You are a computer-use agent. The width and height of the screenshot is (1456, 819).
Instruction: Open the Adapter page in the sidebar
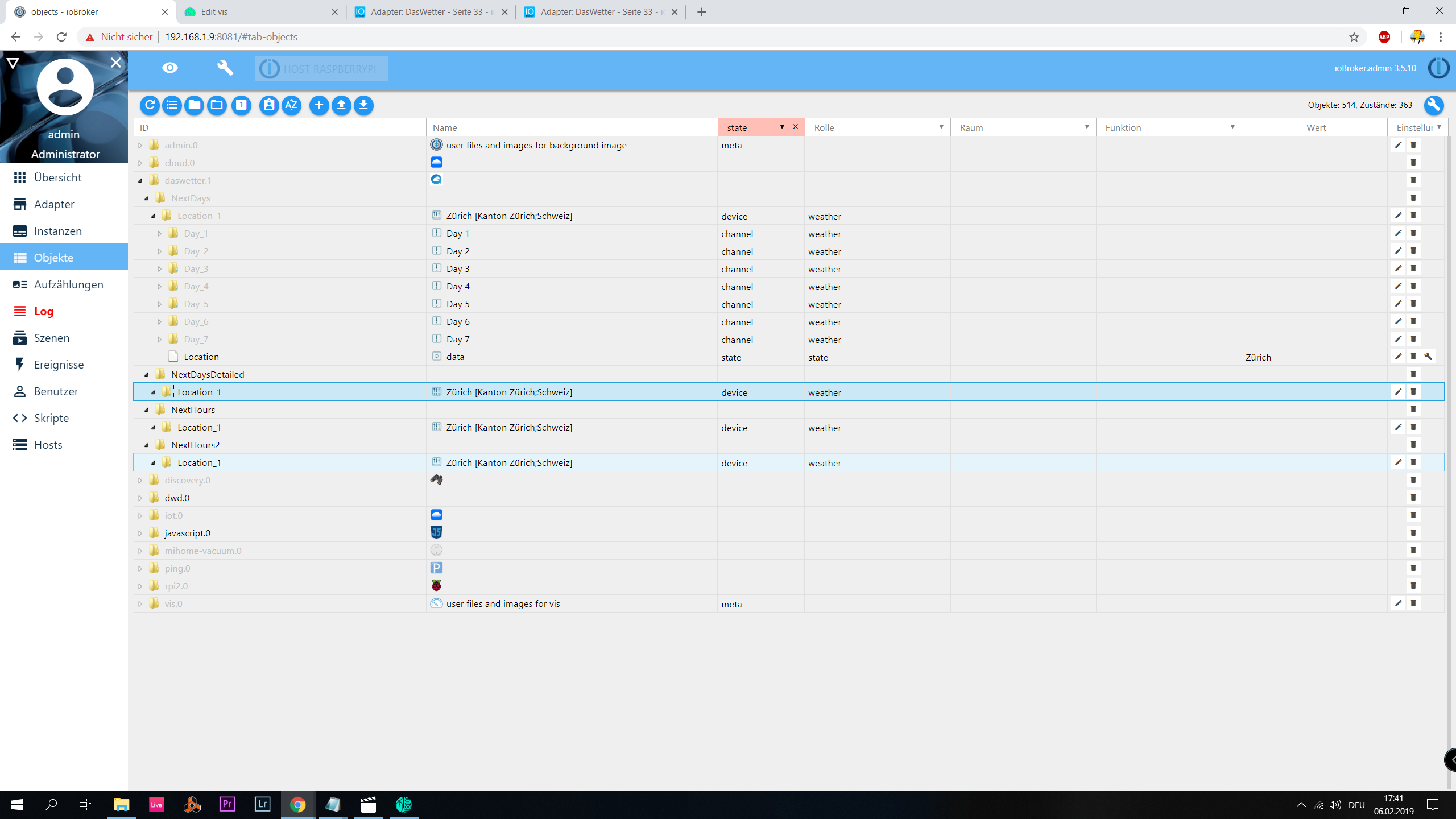(54, 204)
